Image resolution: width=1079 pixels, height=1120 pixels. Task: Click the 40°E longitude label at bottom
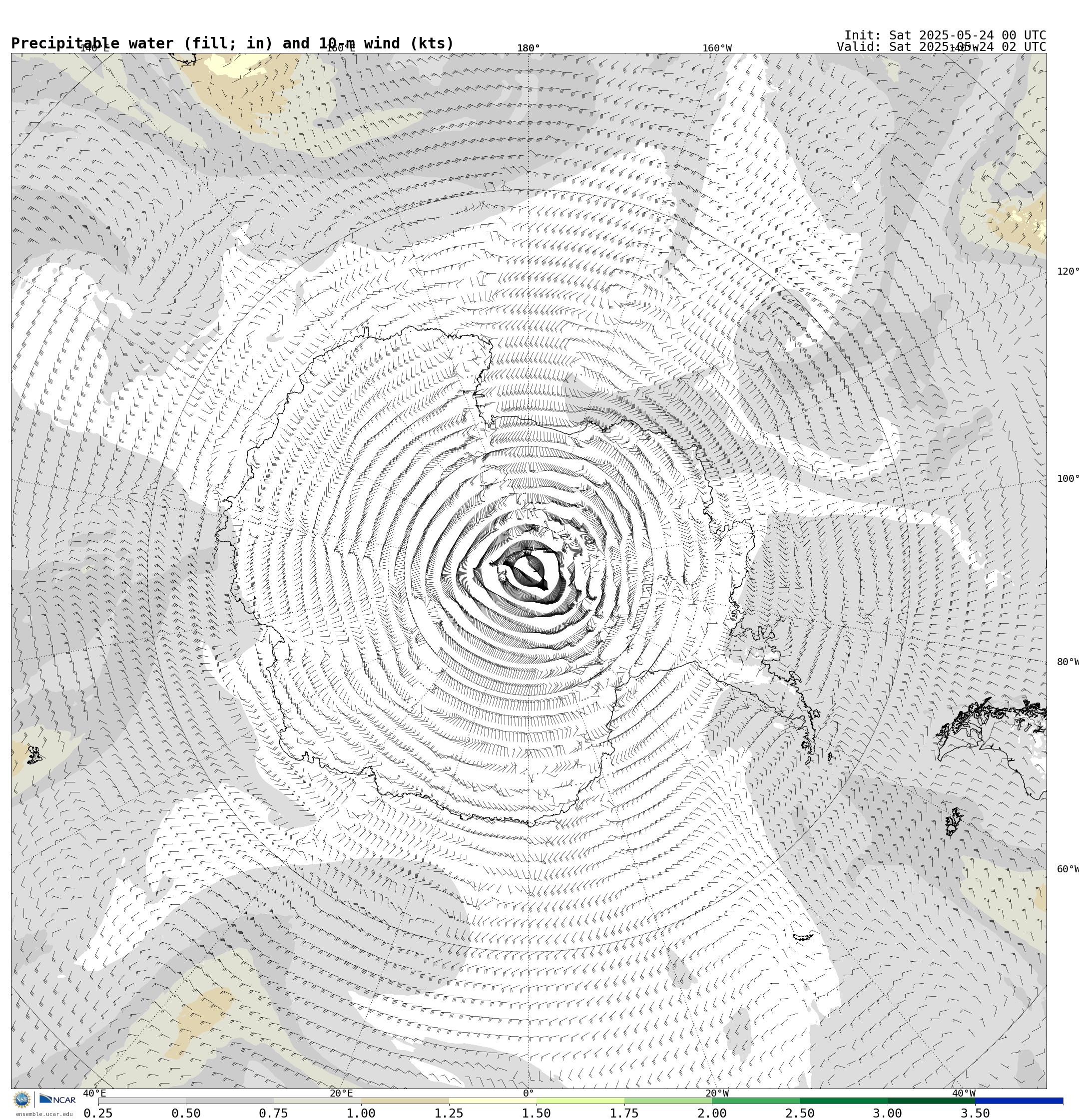pyautogui.click(x=94, y=1094)
